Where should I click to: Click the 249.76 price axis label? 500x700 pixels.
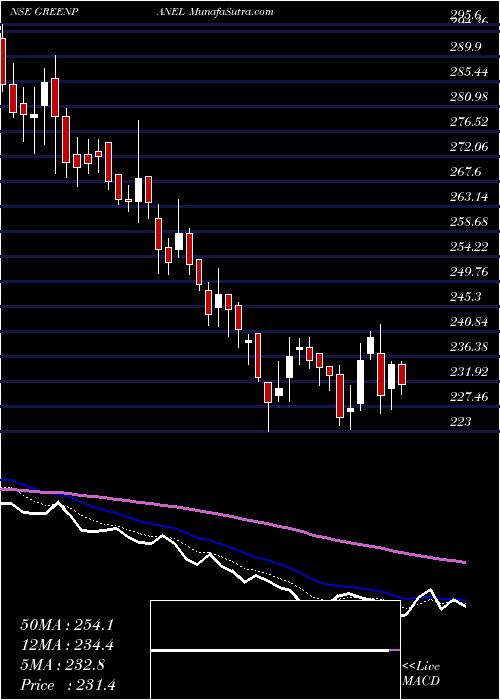click(x=470, y=271)
